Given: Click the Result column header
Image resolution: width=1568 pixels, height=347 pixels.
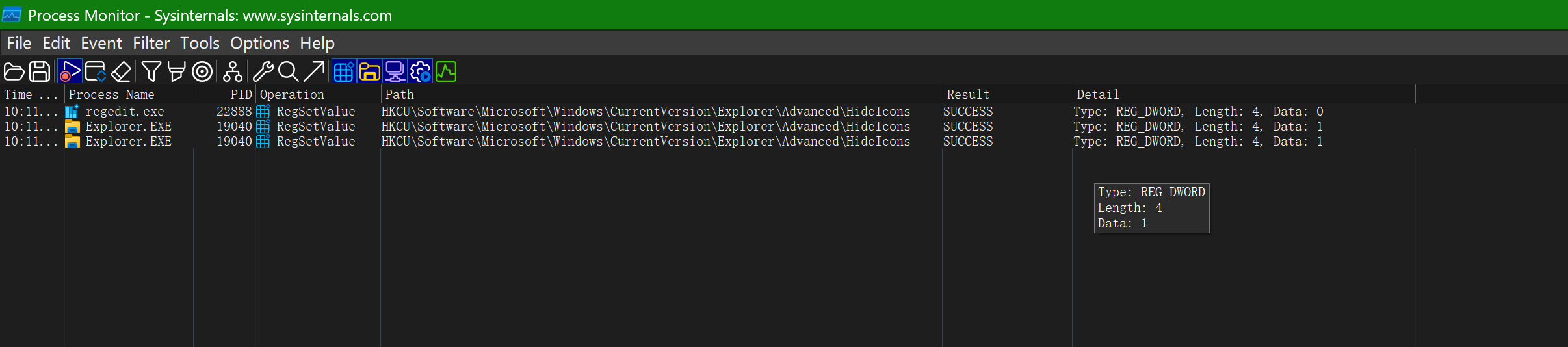Looking at the screenshot, I should 1007,94.
